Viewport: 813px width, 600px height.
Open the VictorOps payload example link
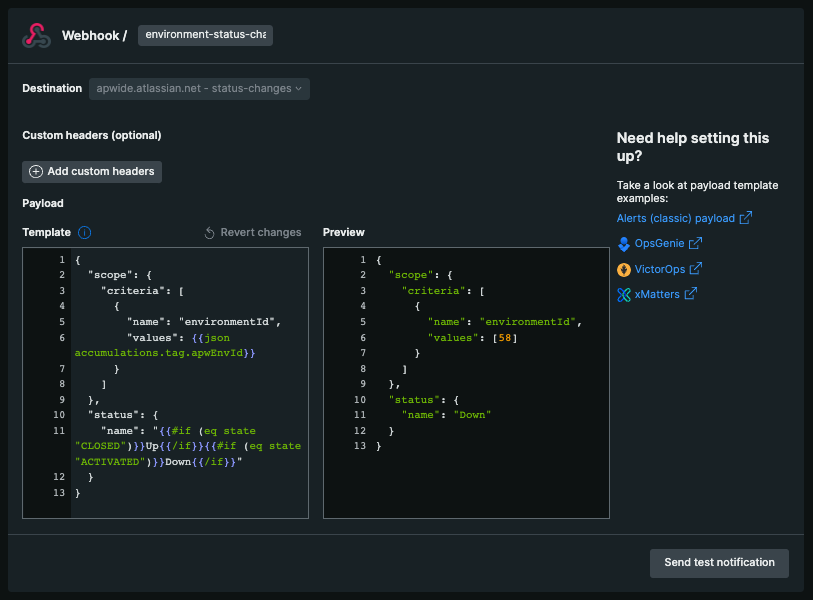point(662,269)
